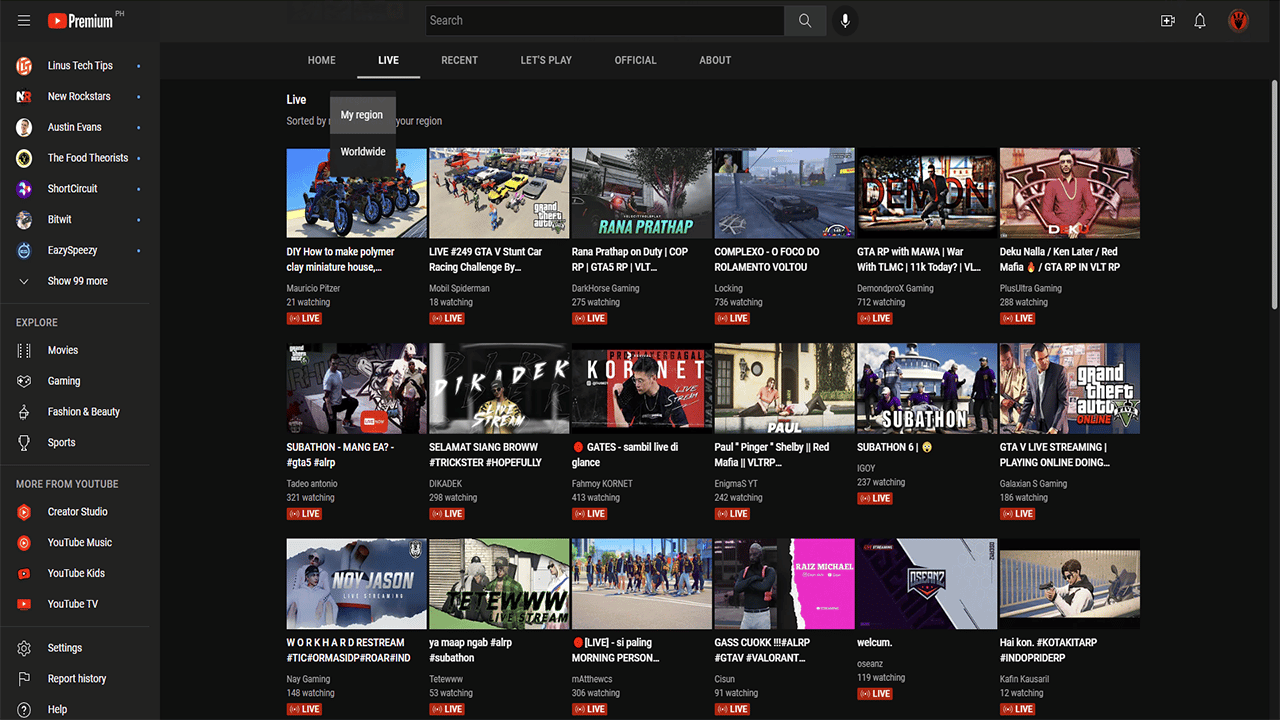Click the YouTube Kids icon
This screenshot has width=1280, height=720.
pyautogui.click(x=24, y=574)
